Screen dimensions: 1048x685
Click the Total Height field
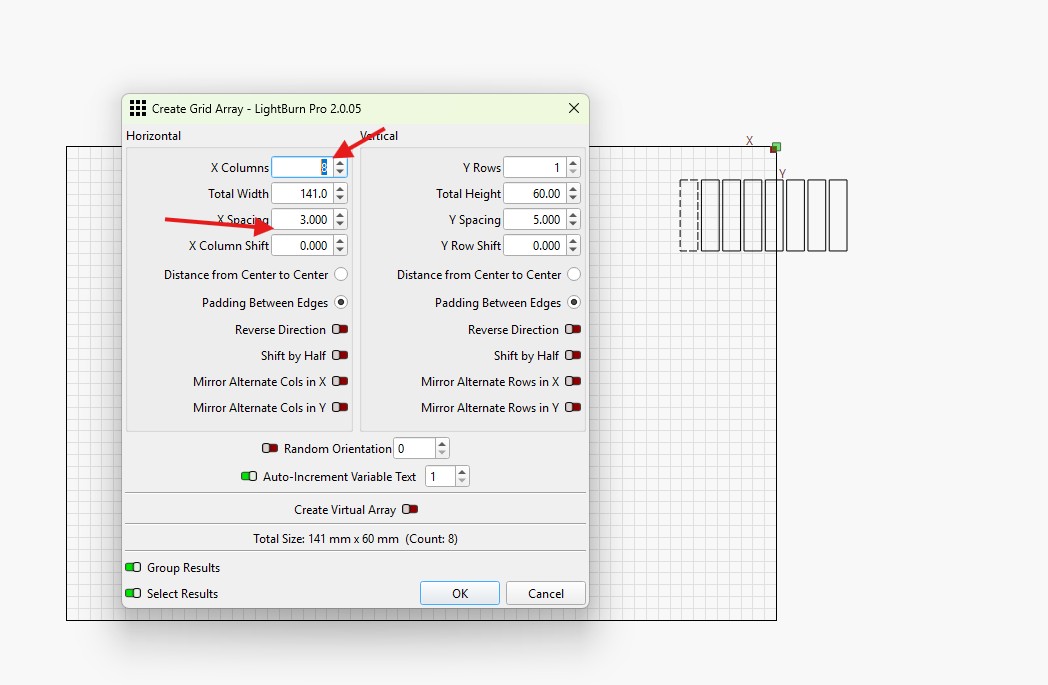(535, 193)
